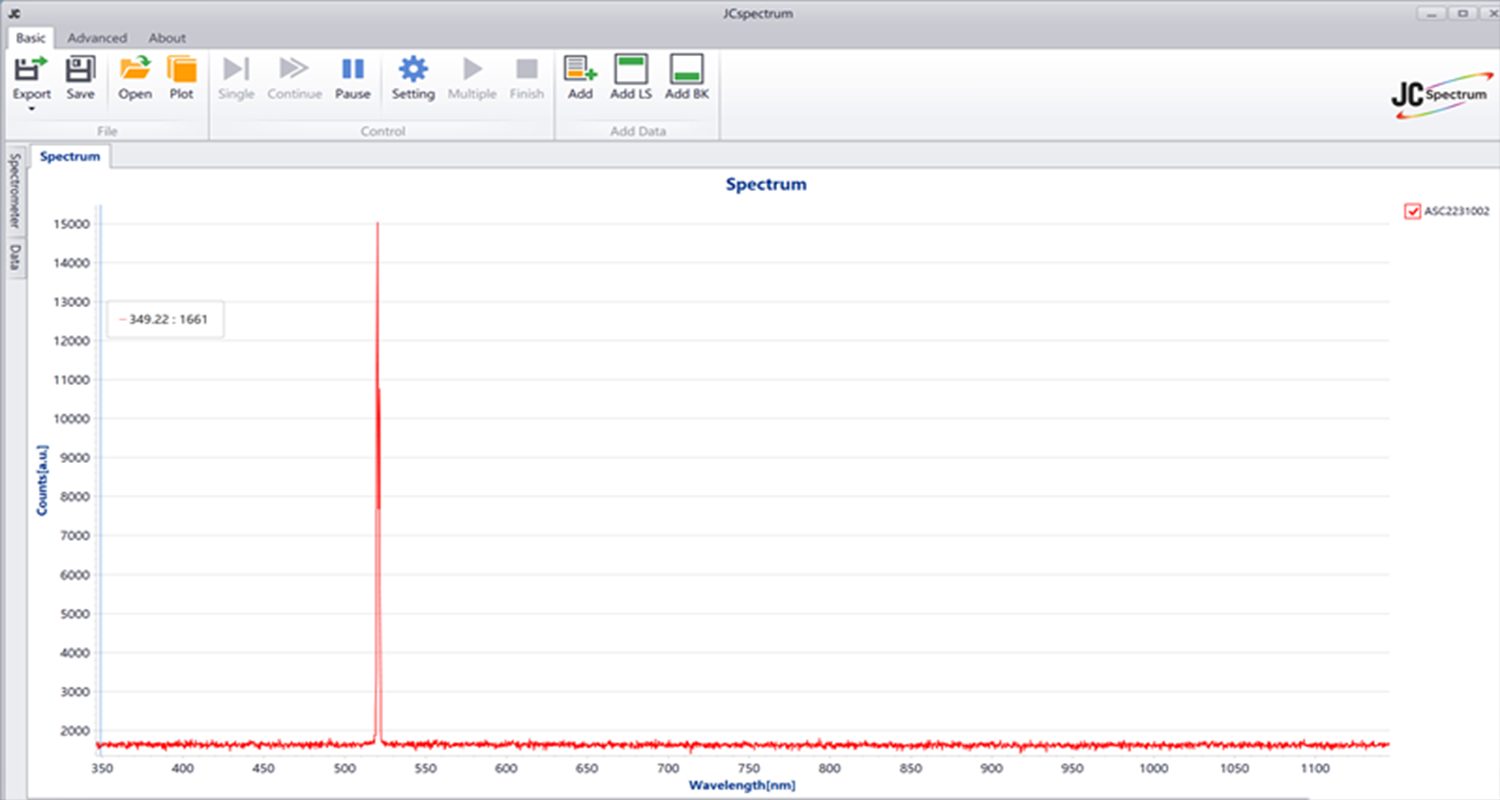The image size is (1500, 800).
Task: Select the Basic ribbon tab
Action: click(30, 38)
